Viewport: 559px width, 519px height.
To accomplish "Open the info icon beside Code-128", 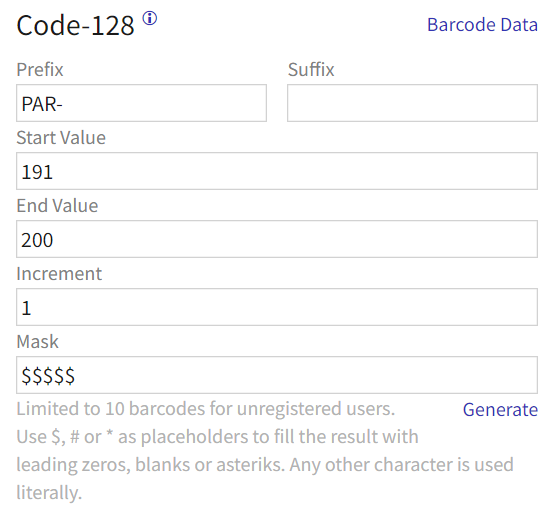I will click(150, 18).
